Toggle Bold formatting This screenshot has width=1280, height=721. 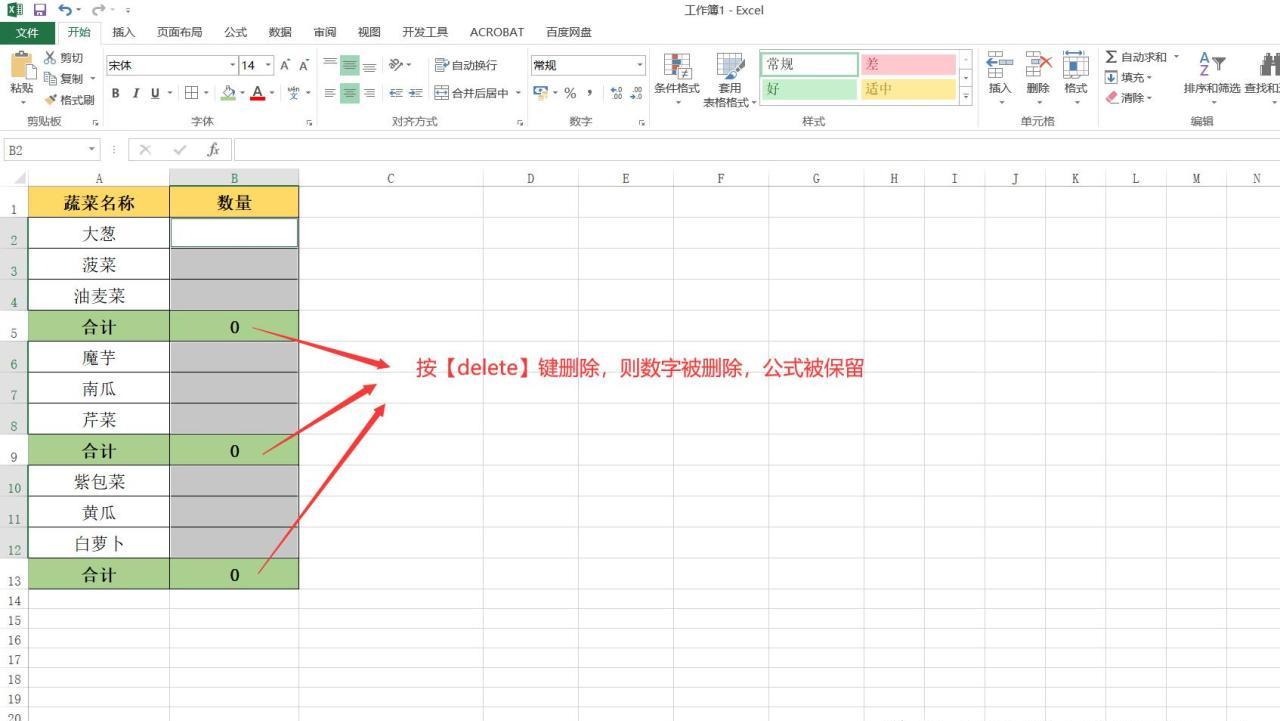click(116, 93)
